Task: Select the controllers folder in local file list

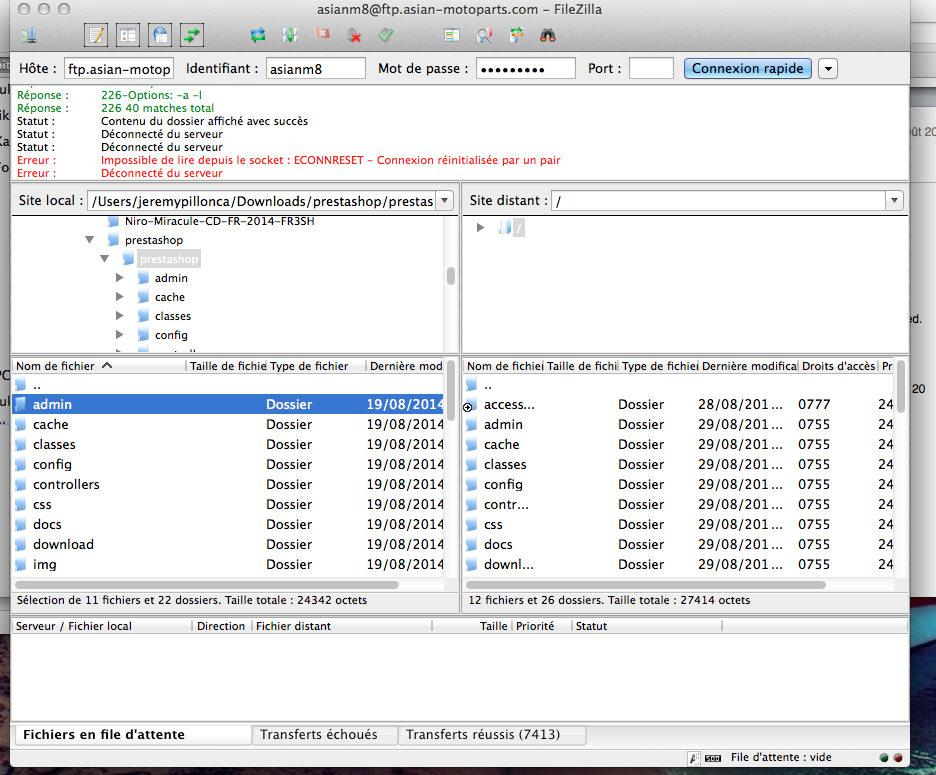Action: pos(228,484)
